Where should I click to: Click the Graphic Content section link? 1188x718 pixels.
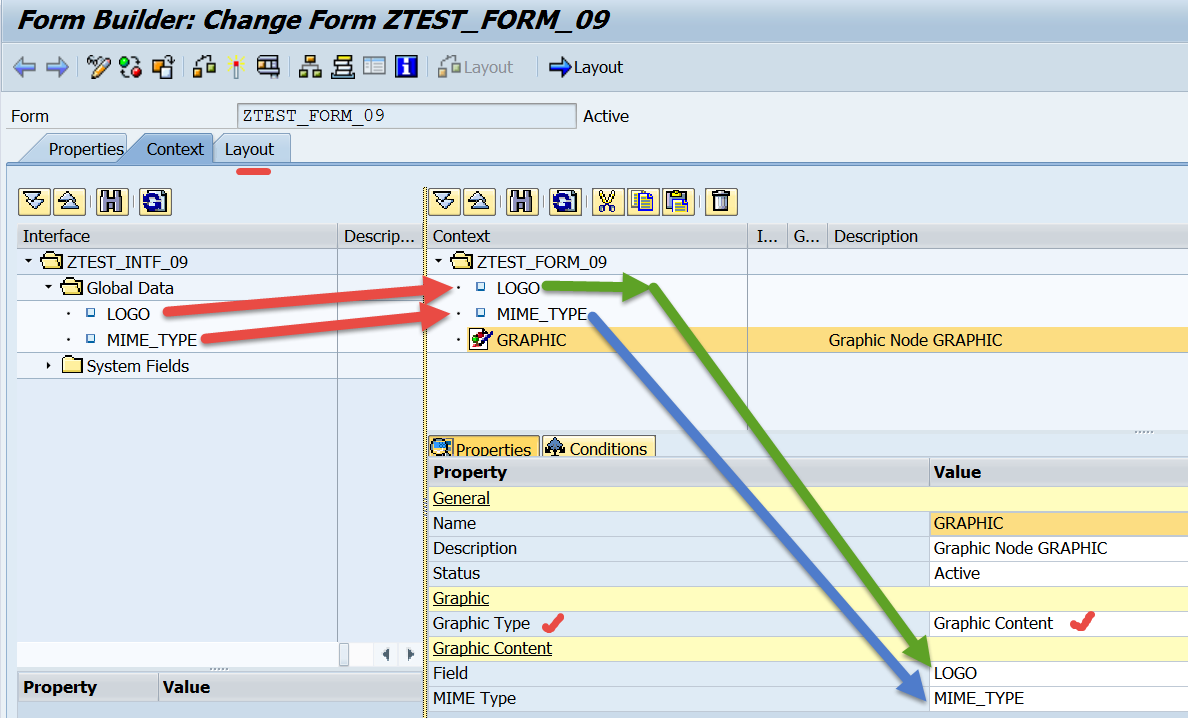pyautogui.click(x=491, y=648)
